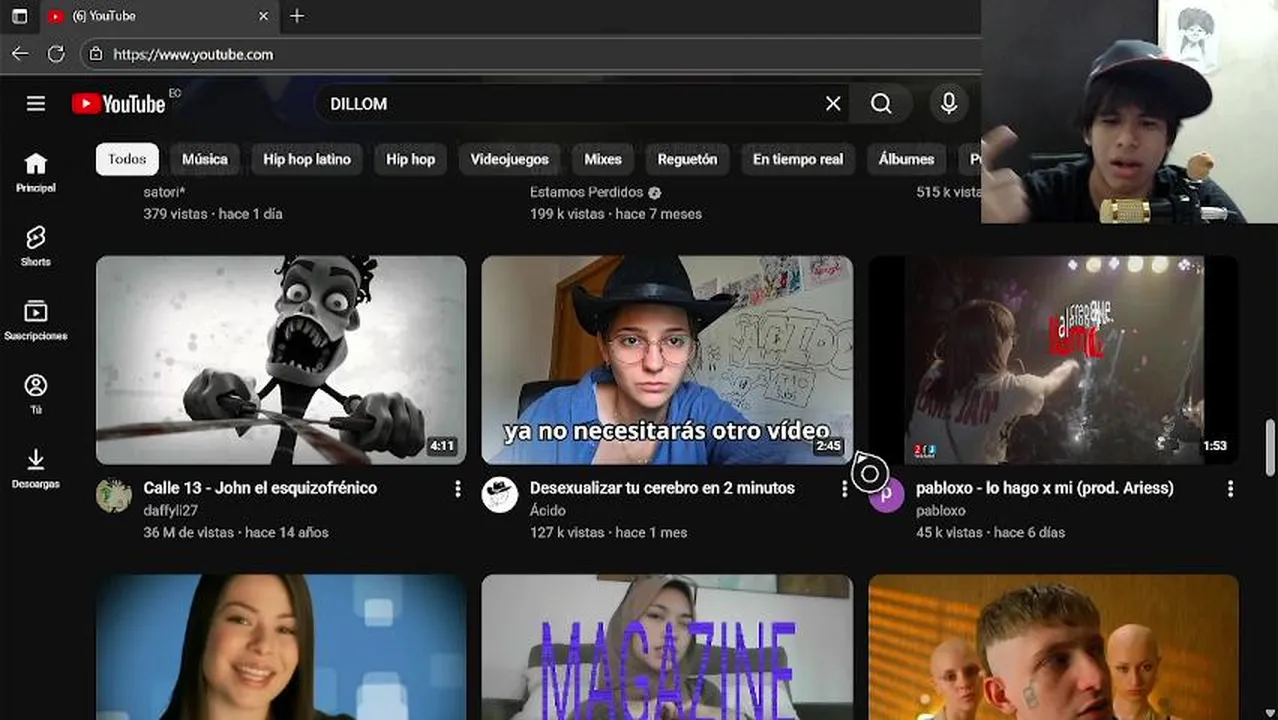Select the Videojuegos filter chip

click(x=510, y=159)
